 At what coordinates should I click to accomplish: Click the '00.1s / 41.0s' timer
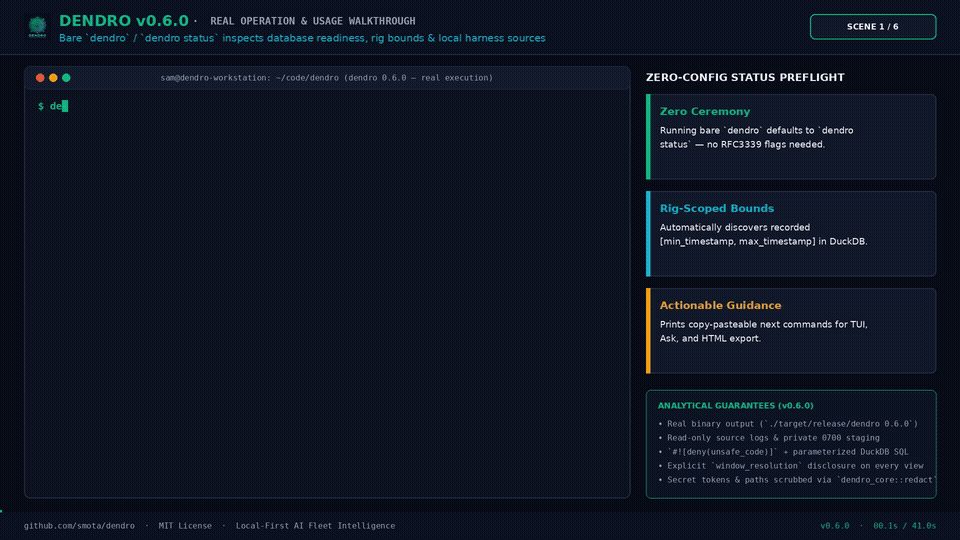(x=904, y=526)
